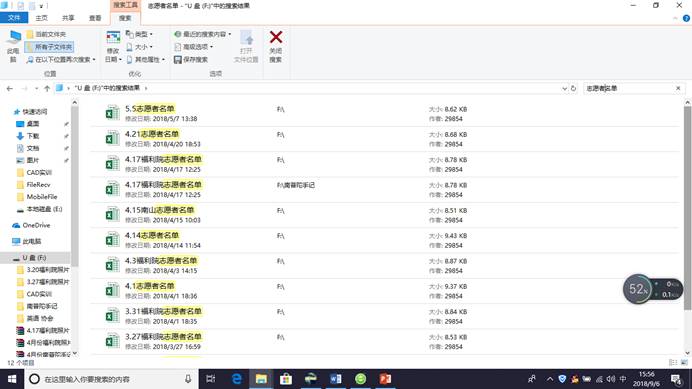The height and width of the screenshot is (389, 692).
Task: Select the This PC search location icon
Action: tap(14, 38)
